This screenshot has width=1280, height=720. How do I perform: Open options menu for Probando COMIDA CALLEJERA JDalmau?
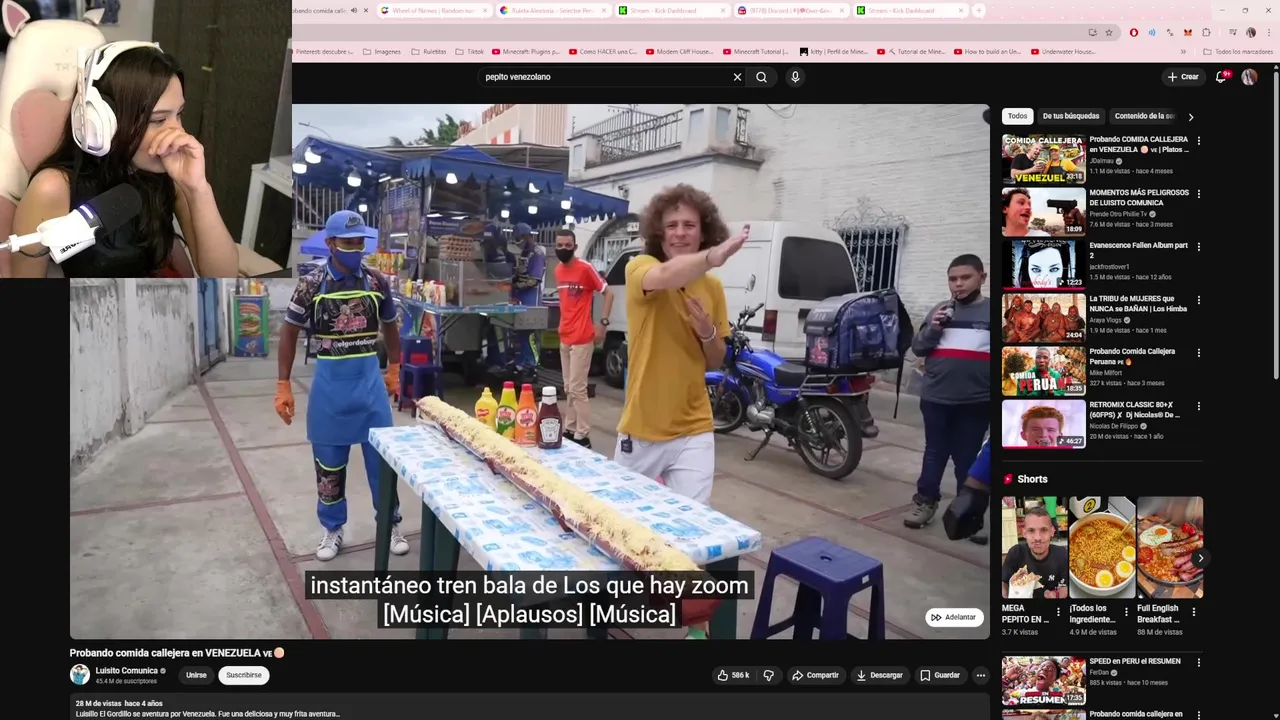click(1199, 141)
